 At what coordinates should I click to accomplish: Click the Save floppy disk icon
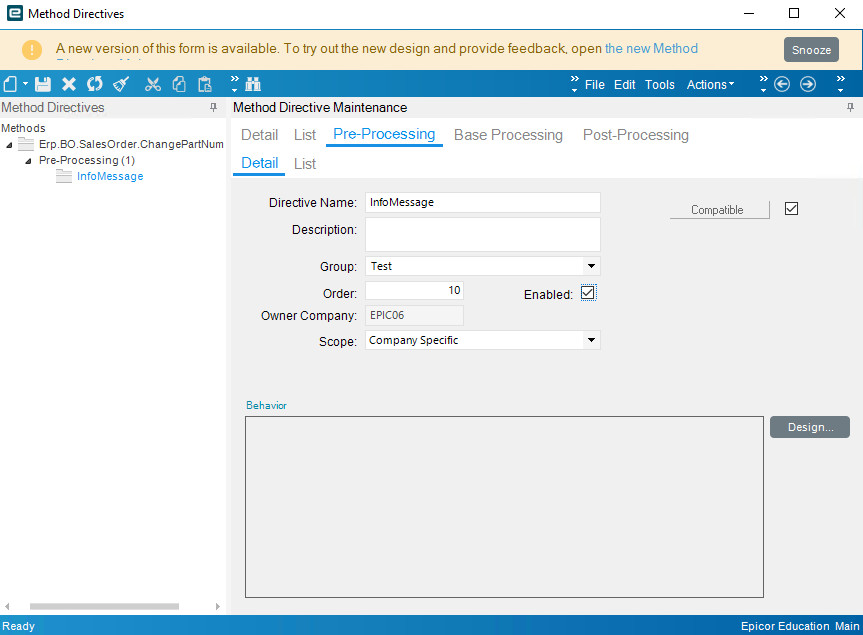(43, 85)
